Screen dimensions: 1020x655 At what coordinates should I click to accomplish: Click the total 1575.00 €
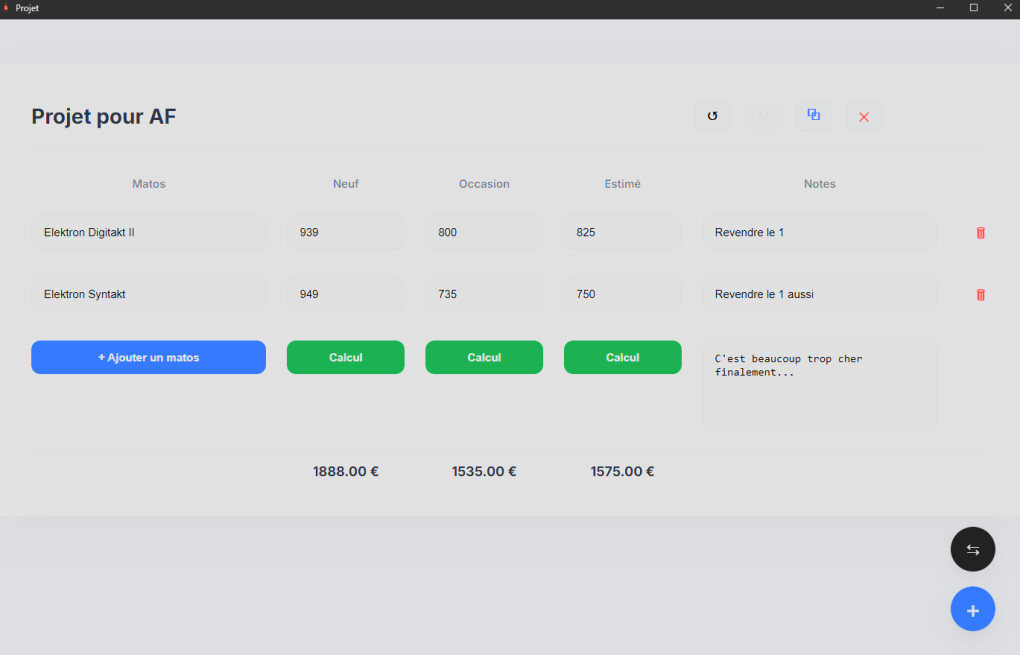tap(623, 472)
